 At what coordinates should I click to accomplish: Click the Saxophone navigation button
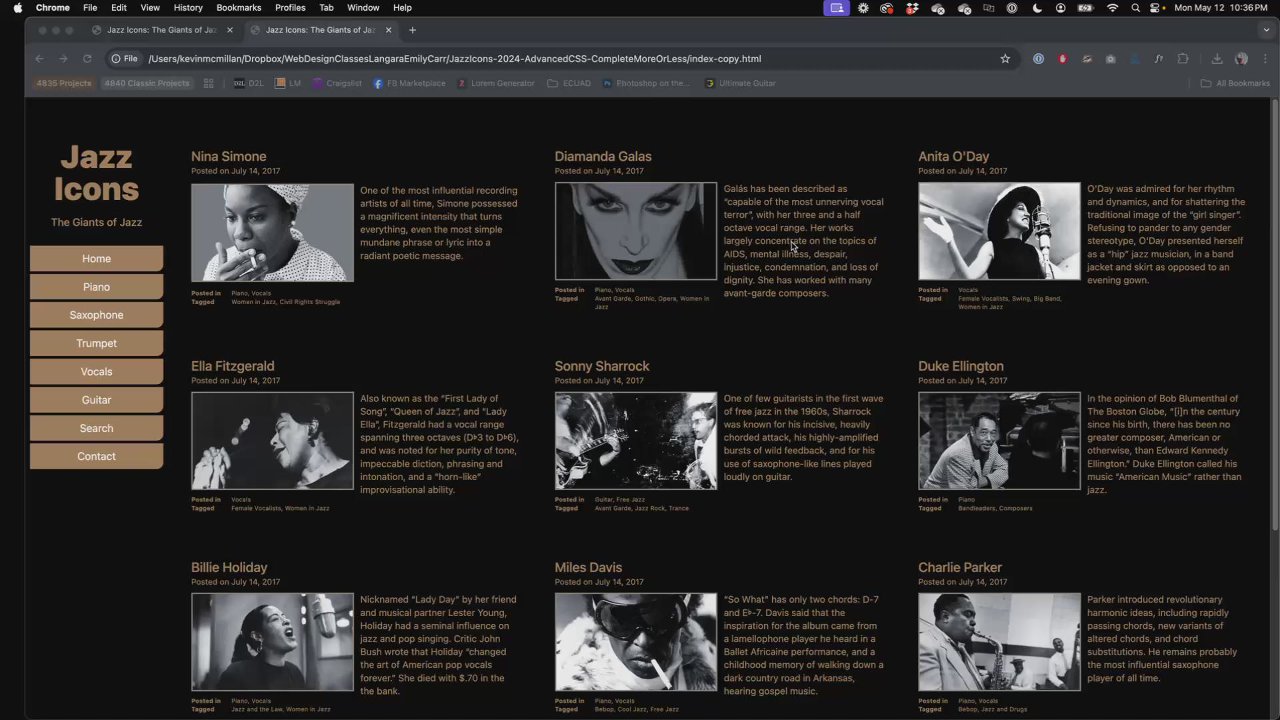pyautogui.click(x=96, y=315)
